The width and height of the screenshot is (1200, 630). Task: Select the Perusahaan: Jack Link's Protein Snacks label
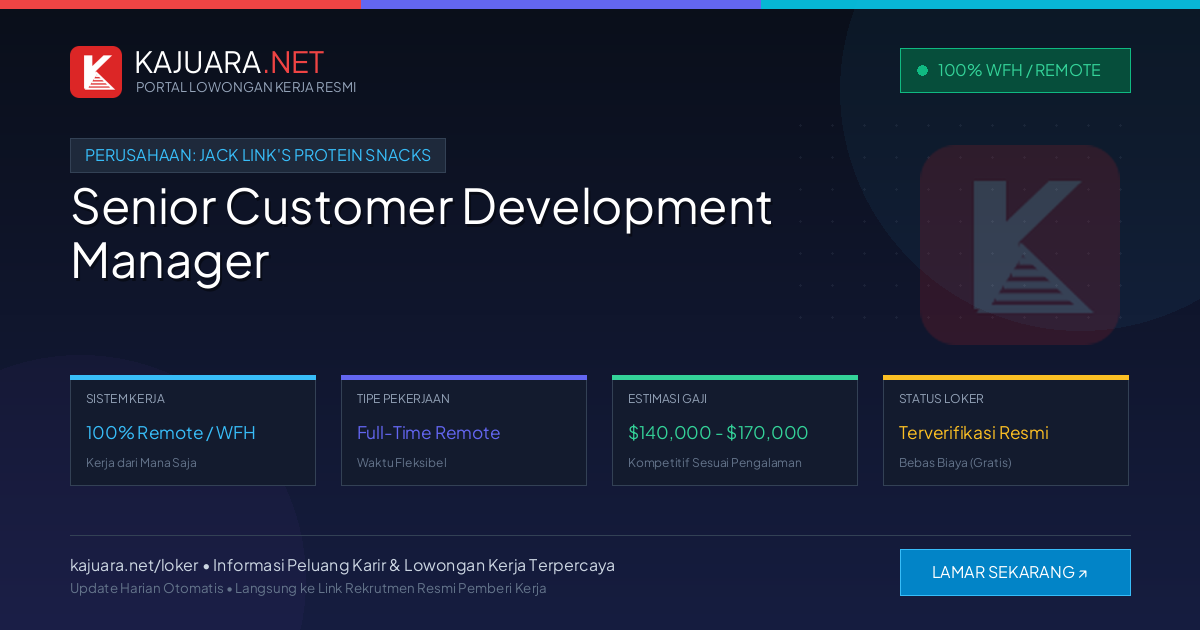(x=258, y=155)
